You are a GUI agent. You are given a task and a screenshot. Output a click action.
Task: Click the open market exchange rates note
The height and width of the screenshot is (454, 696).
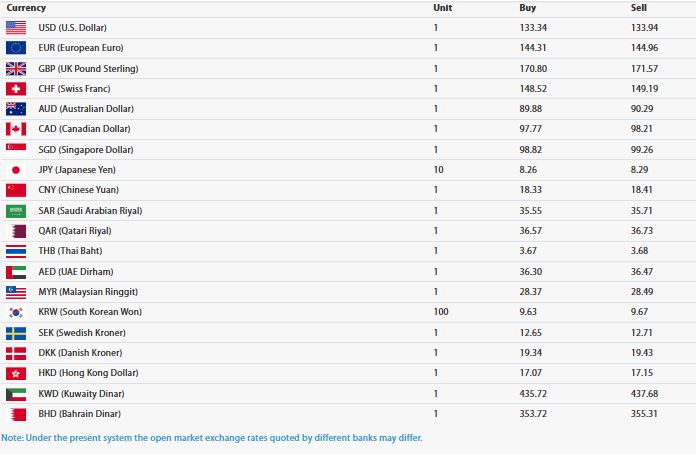pos(211,438)
